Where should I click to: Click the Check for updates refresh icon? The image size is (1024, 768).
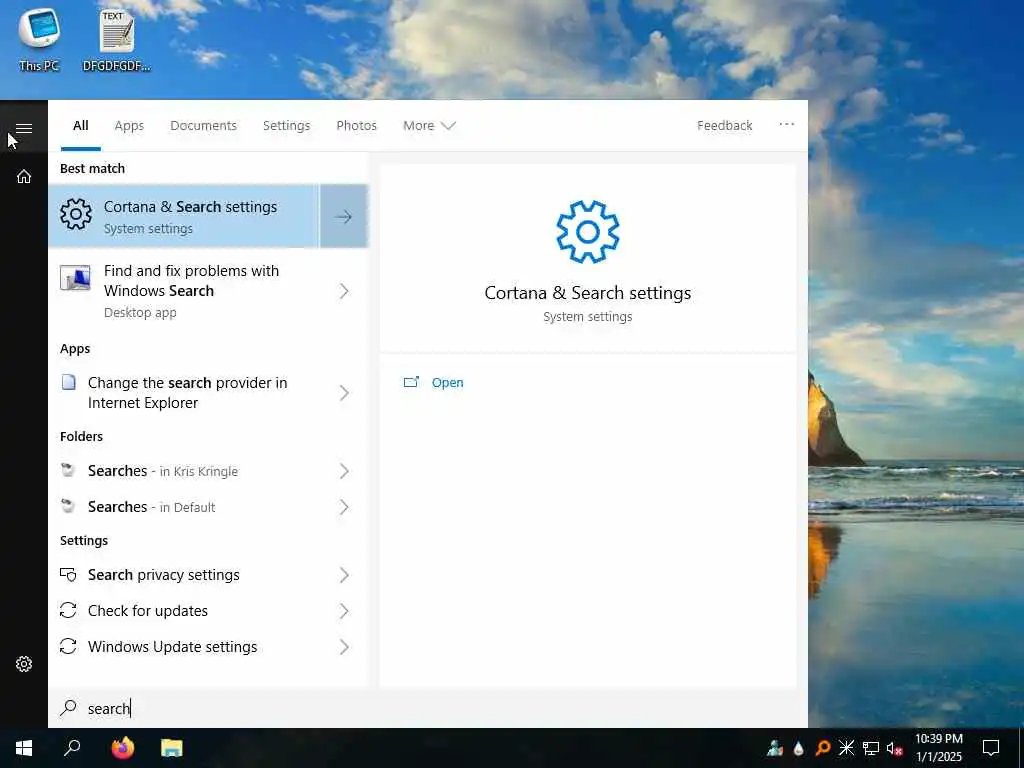click(68, 610)
